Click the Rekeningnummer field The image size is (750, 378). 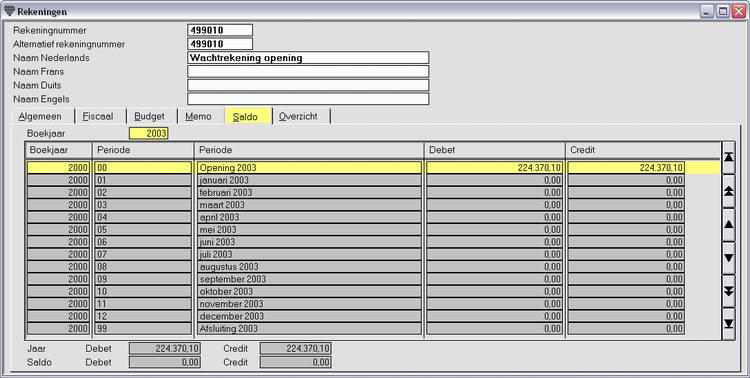(x=220, y=30)
